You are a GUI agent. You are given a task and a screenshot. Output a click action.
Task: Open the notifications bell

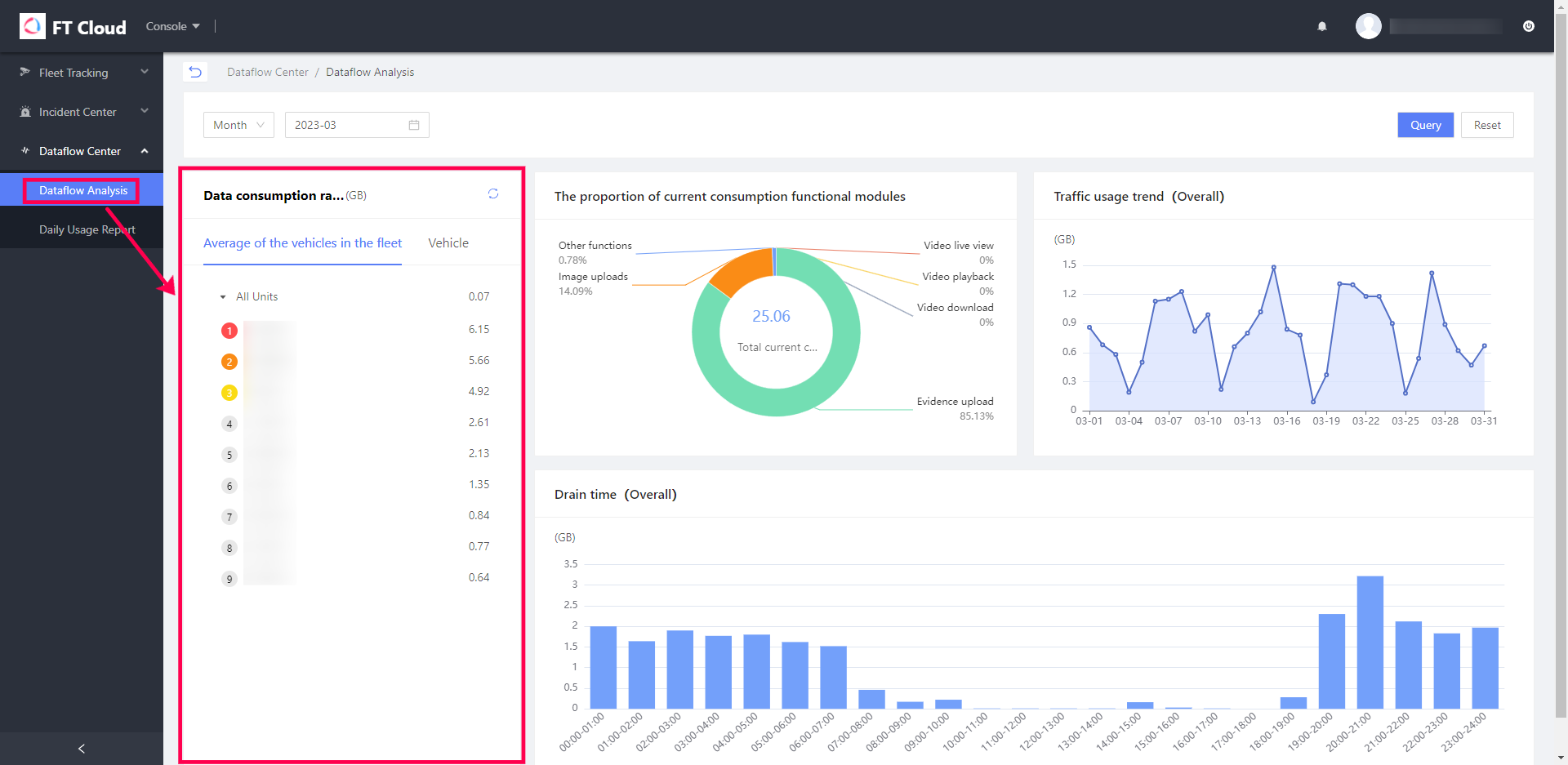[x=1322, y=26]
